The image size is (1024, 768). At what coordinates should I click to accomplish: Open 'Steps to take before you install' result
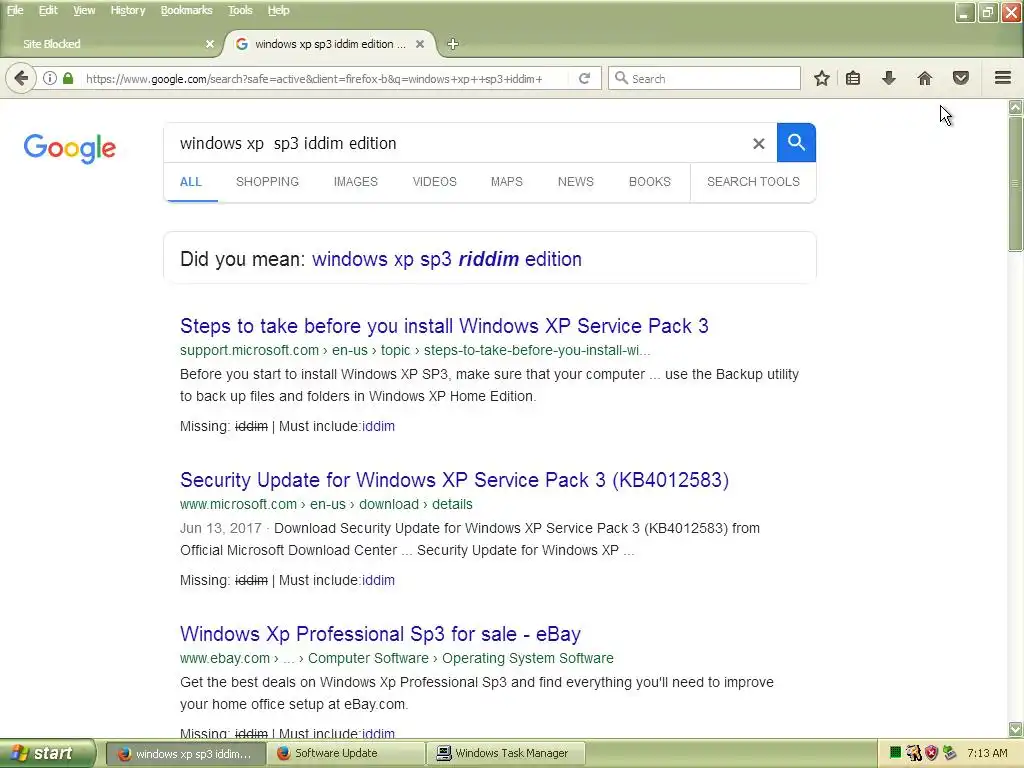pos(444,326)
